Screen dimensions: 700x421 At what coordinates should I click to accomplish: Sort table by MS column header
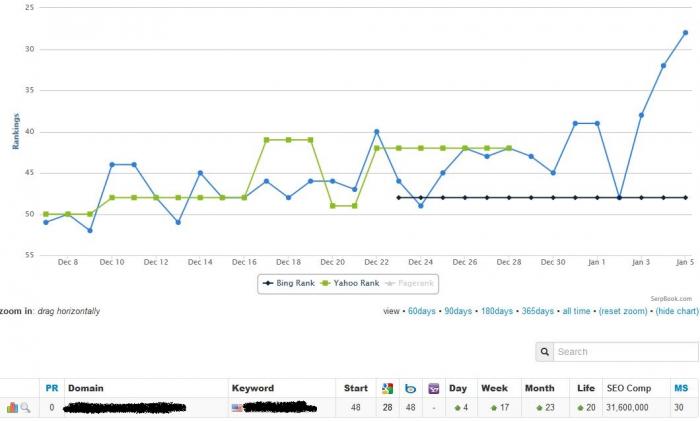tap(681, 388)
